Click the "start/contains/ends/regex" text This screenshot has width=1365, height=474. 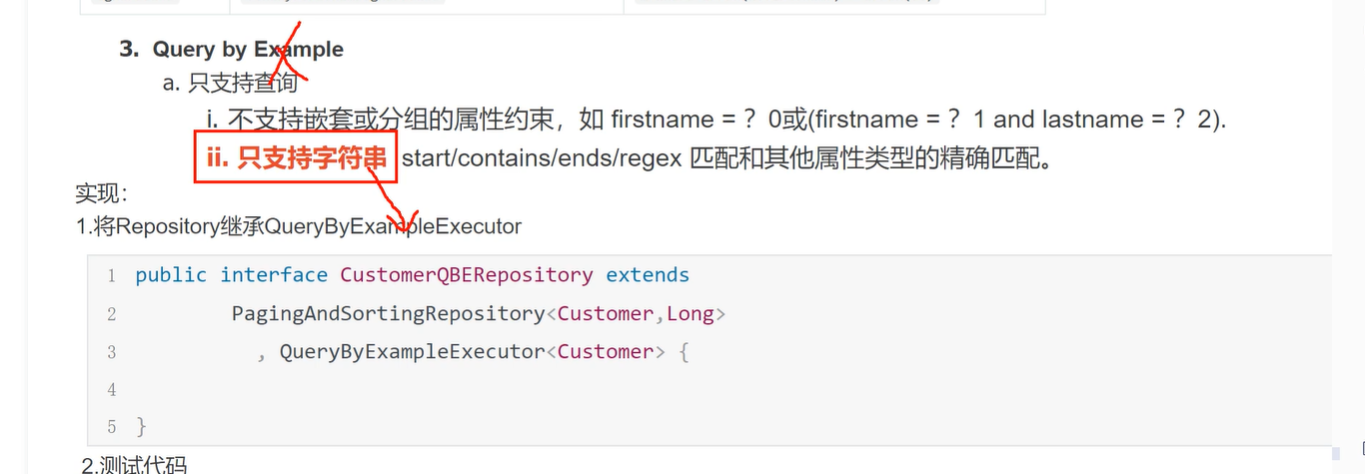coord(542,158)
